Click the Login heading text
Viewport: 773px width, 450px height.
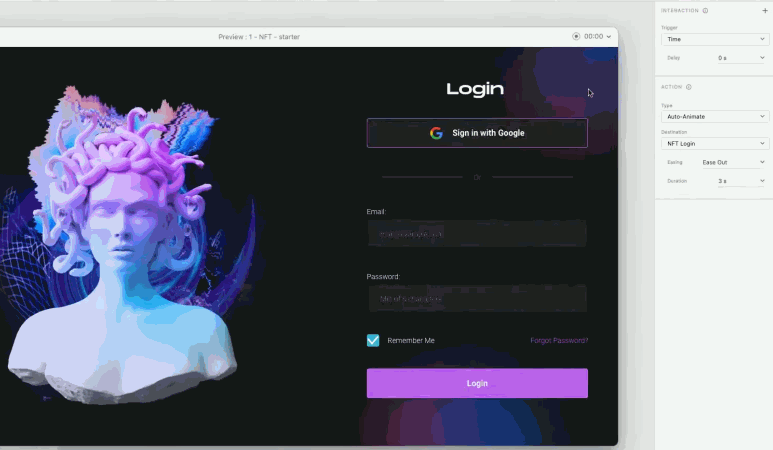pos(475,89)
